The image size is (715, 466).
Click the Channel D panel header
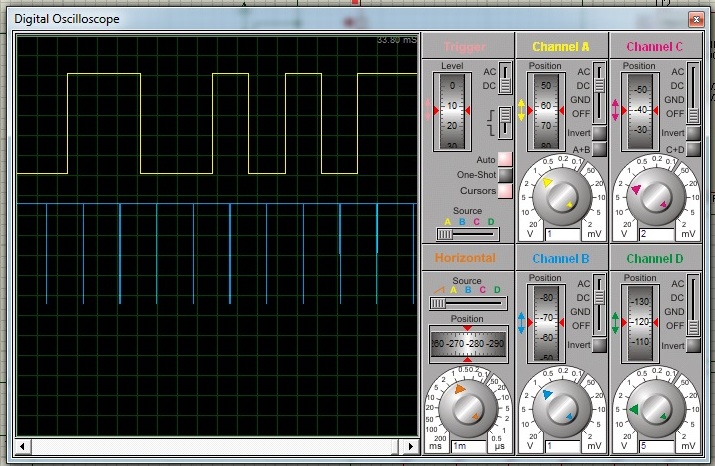656,258
